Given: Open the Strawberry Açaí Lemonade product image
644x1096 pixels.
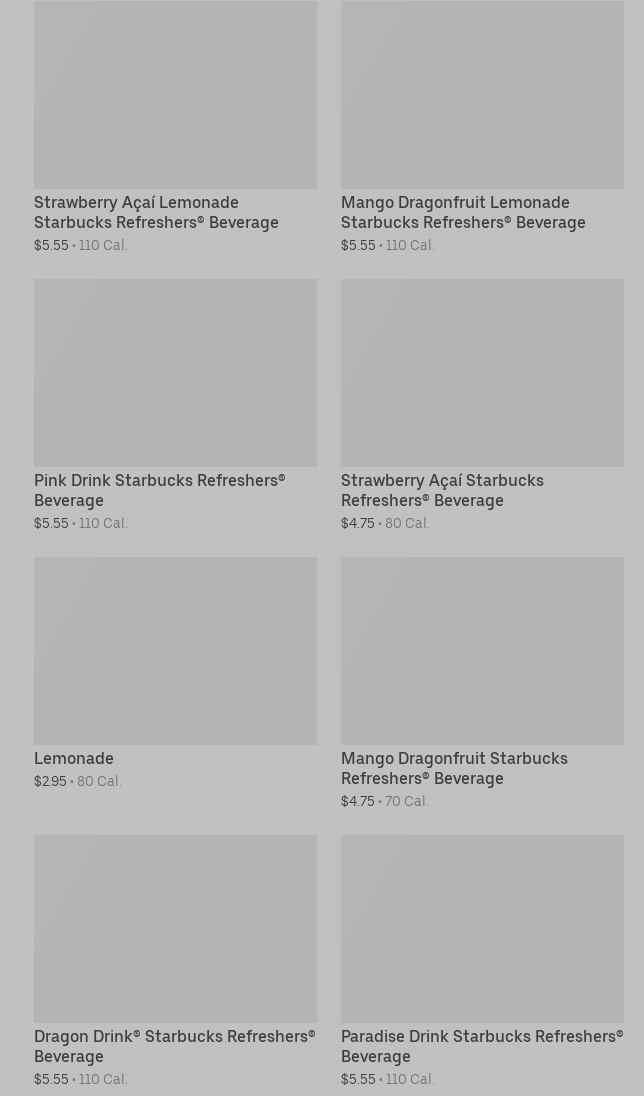Looking at the screenshot, I should pyautogui.click(x=175, y=95).
